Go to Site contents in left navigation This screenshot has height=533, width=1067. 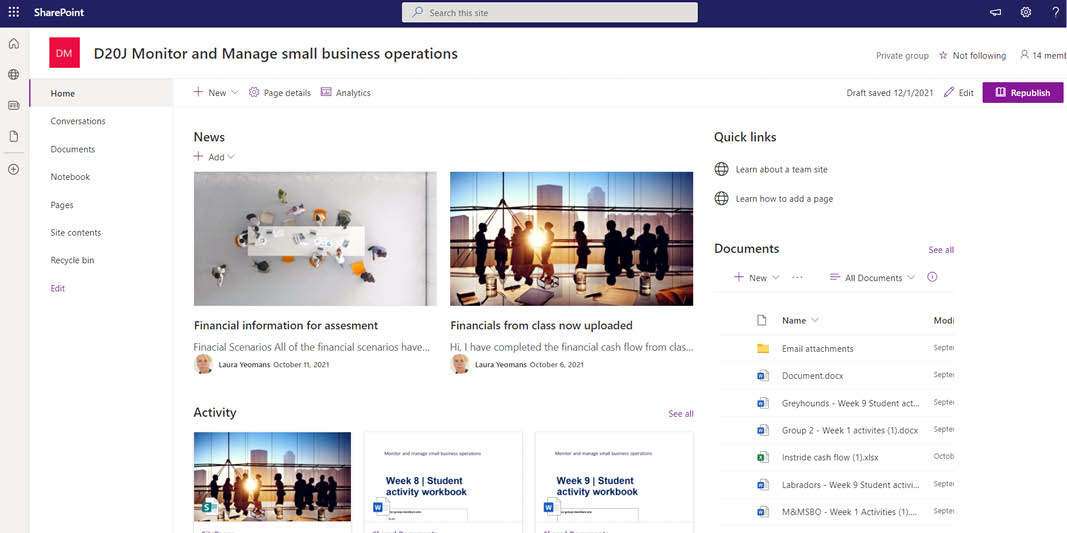[76, 233]
